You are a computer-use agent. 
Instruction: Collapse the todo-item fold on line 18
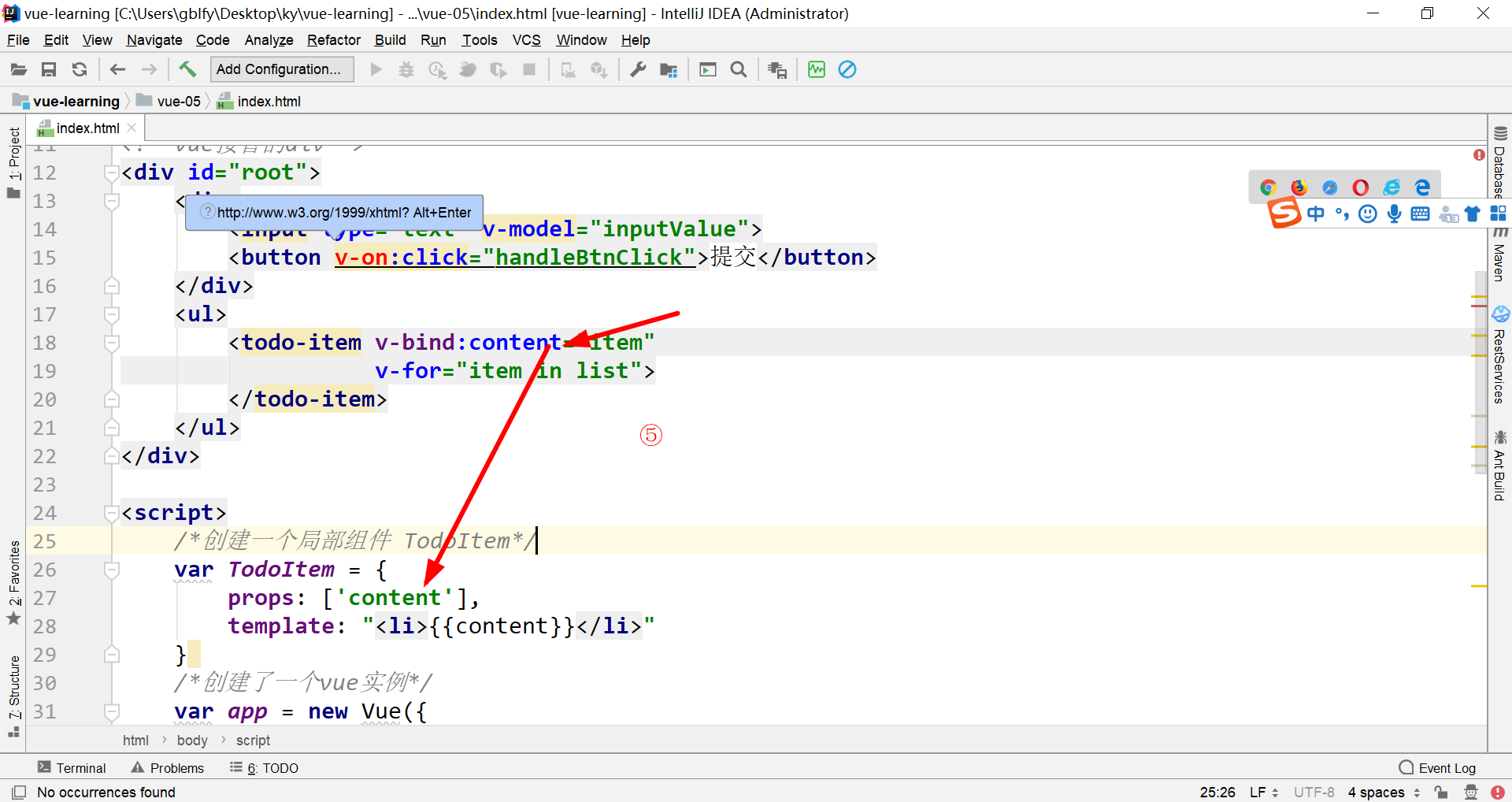112,343
